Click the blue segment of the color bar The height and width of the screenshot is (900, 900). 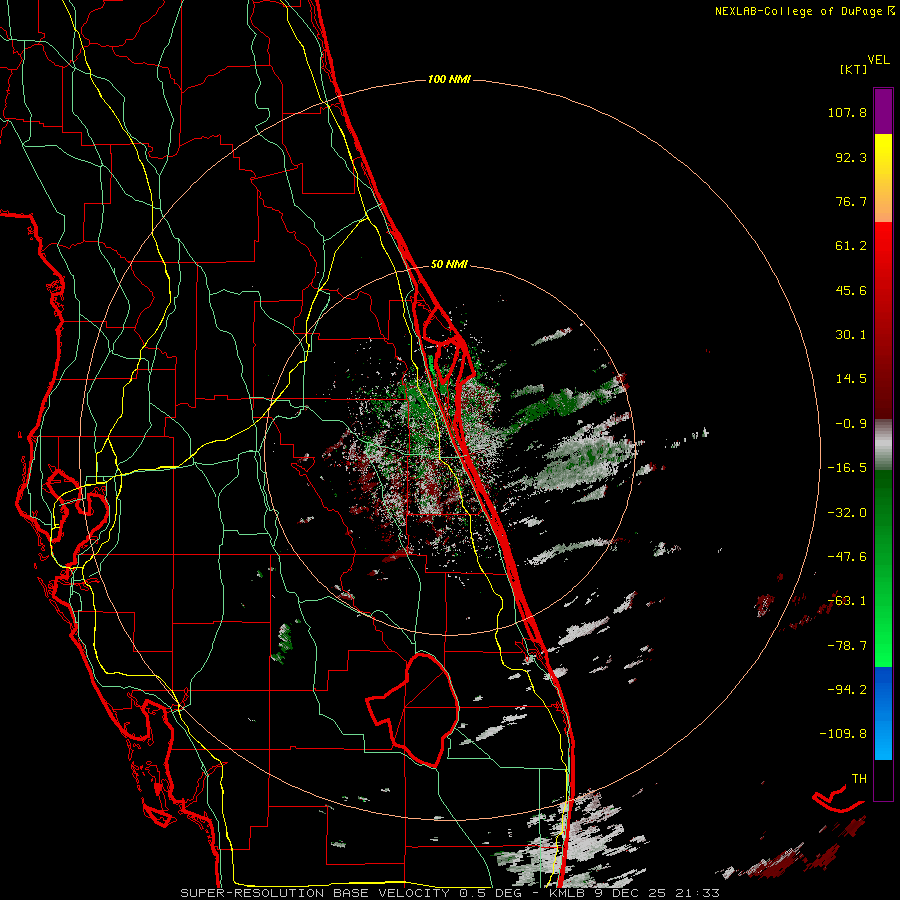[x=883, y=713]
